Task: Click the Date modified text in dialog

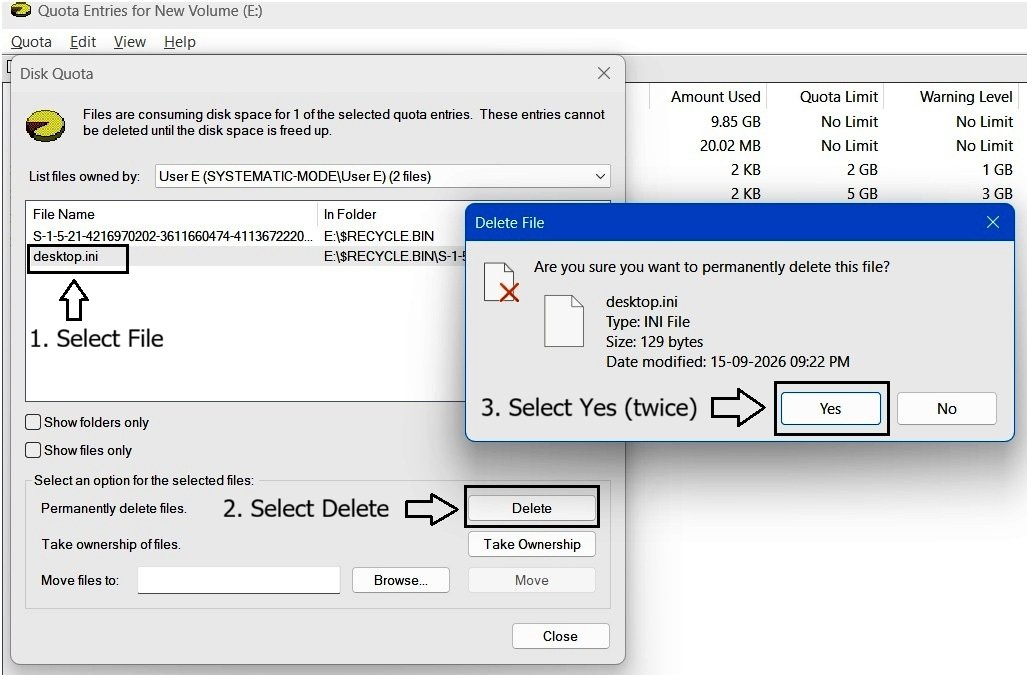Action: tap(728, 362)
